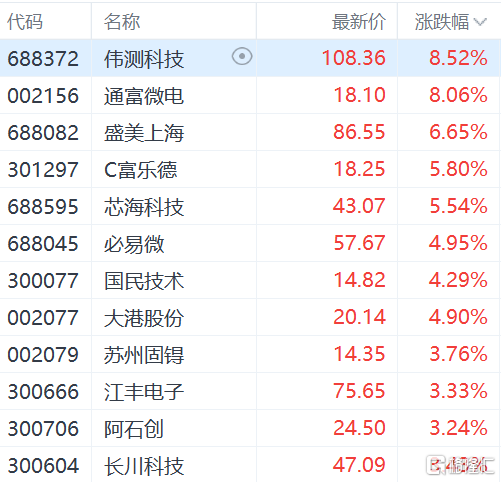Select C富乐德 stock name
Screen dimensions: 501x482
click(x=141, y=170)
